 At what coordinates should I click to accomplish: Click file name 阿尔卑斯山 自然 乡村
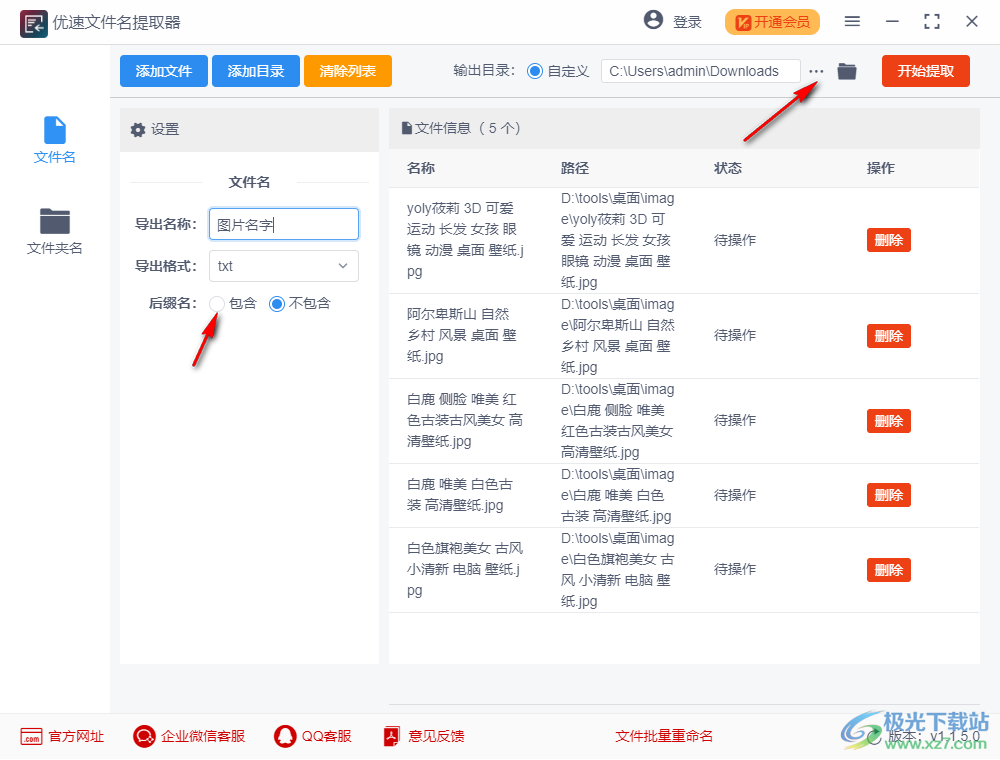coord(462,335)
